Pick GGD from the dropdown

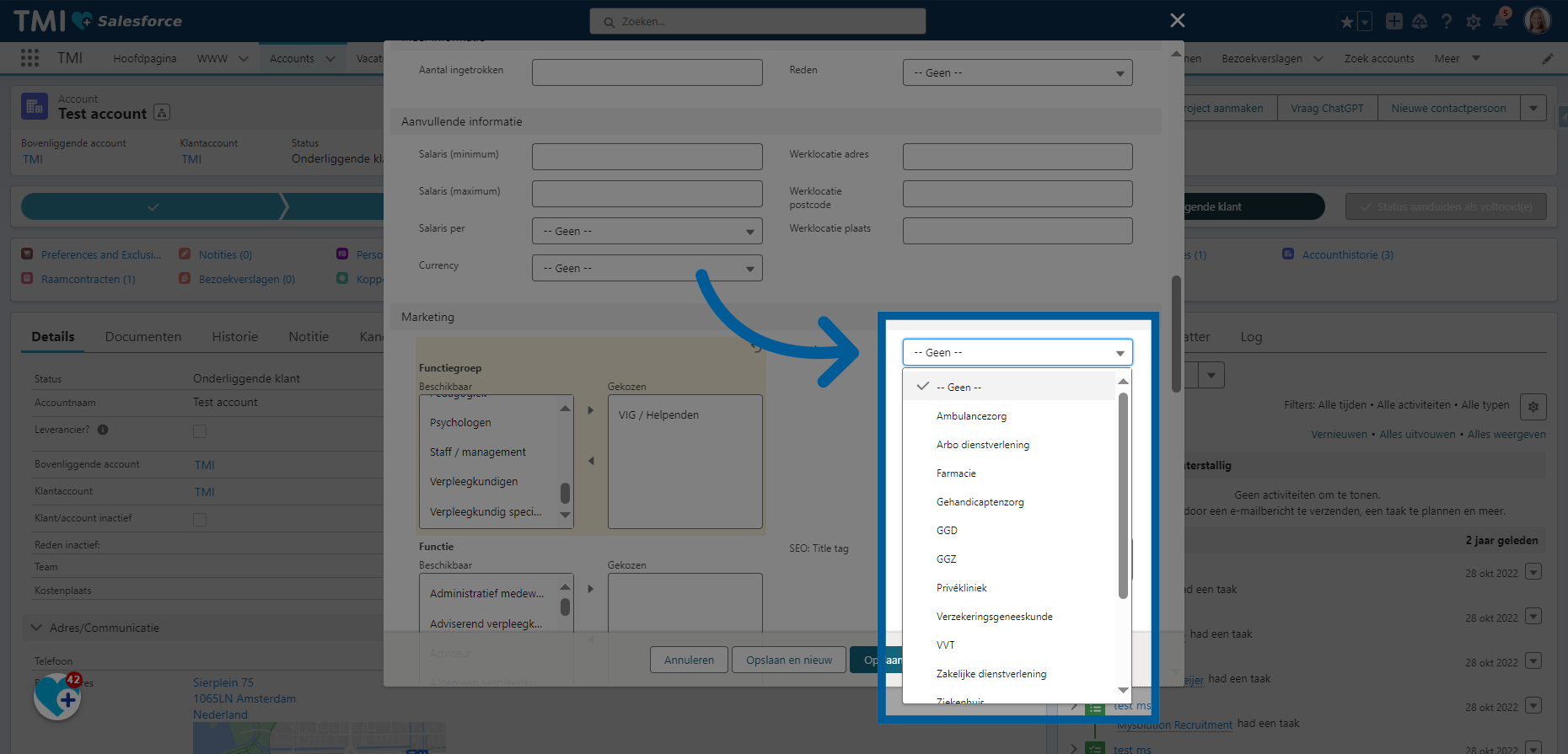[1009, 531]
